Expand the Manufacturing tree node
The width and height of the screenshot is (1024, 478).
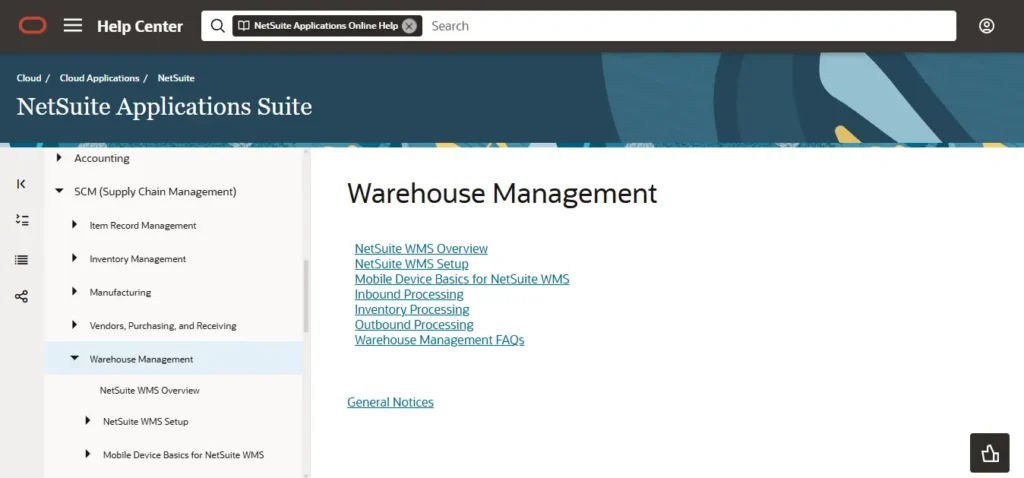pyautogui.click(x=74, y=292)
